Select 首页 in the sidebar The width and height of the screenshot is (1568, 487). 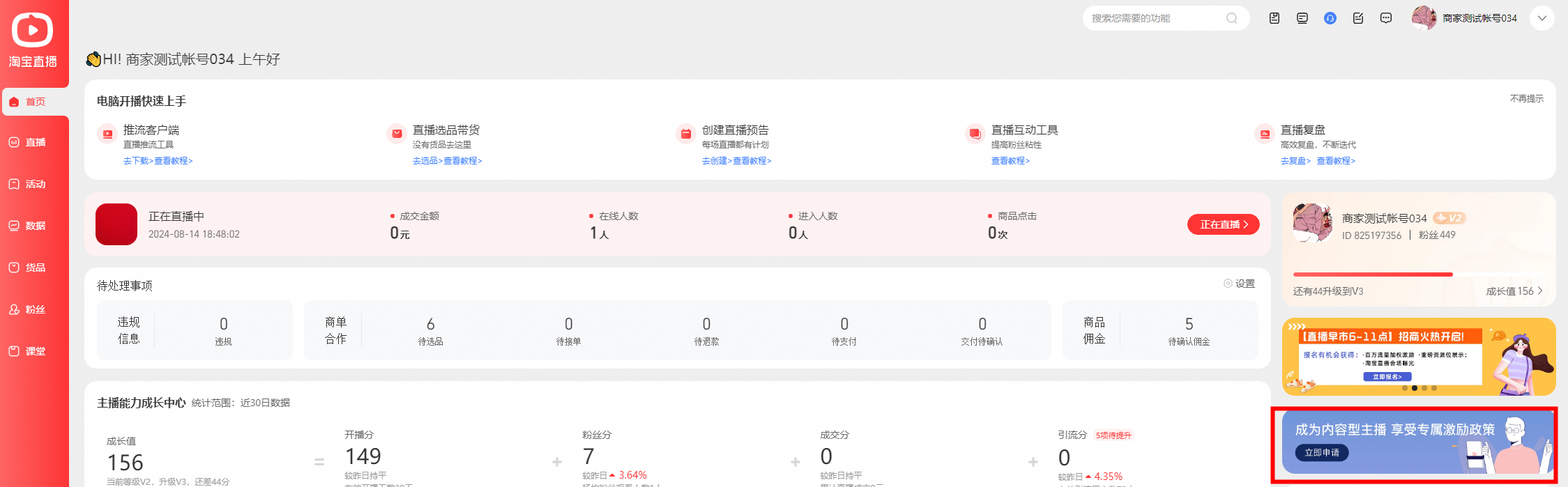point(35,102)
